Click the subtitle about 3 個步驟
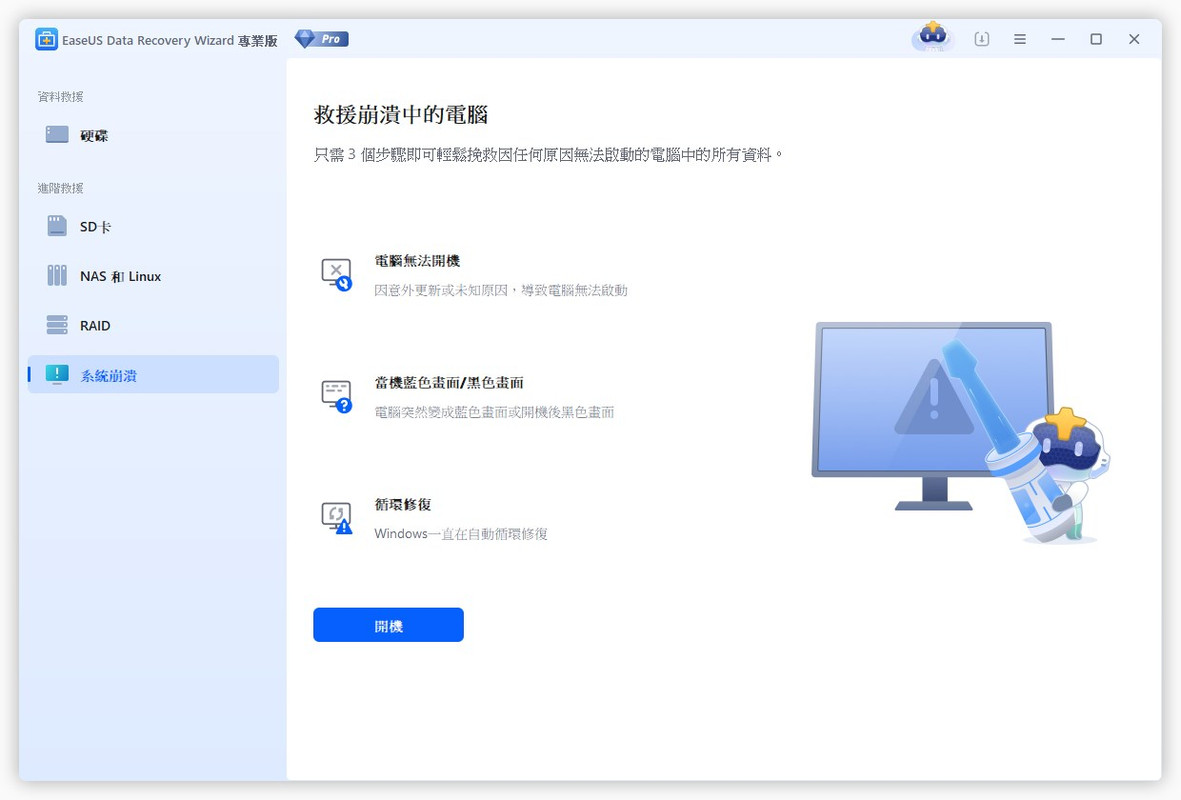Viewport: 1181px width, 800px height. (548, 154)
